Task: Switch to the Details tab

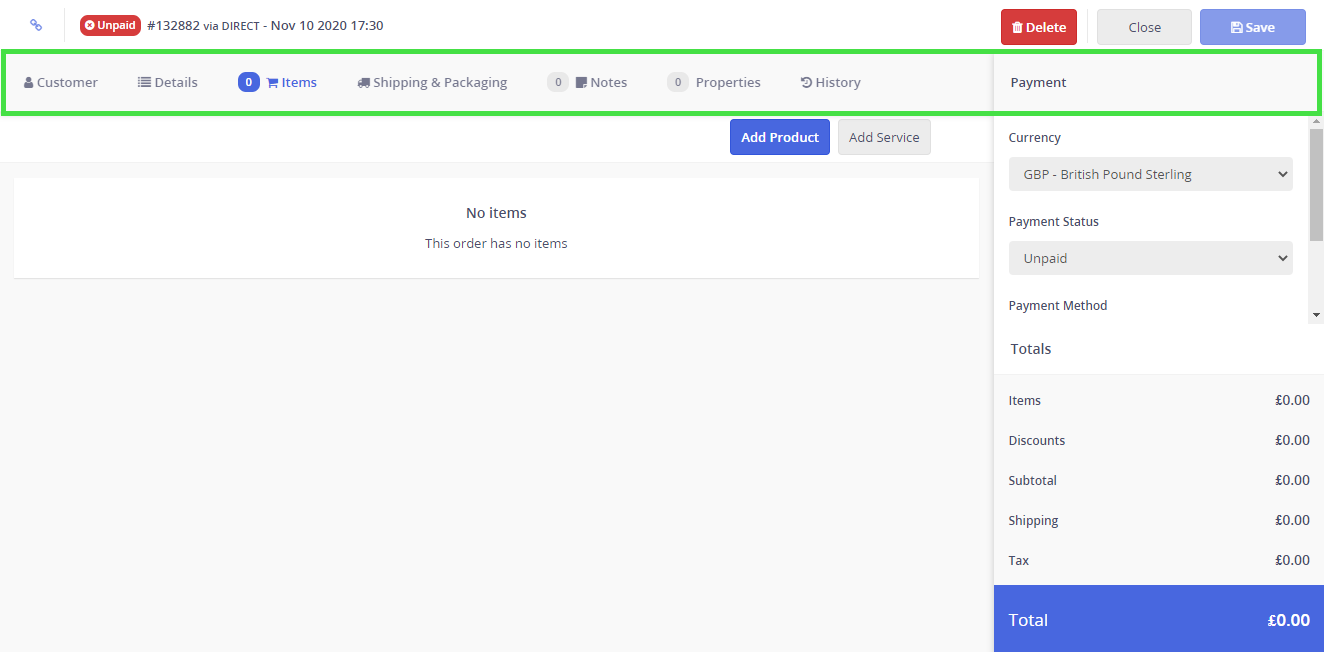Action: [x=168, y=83]
